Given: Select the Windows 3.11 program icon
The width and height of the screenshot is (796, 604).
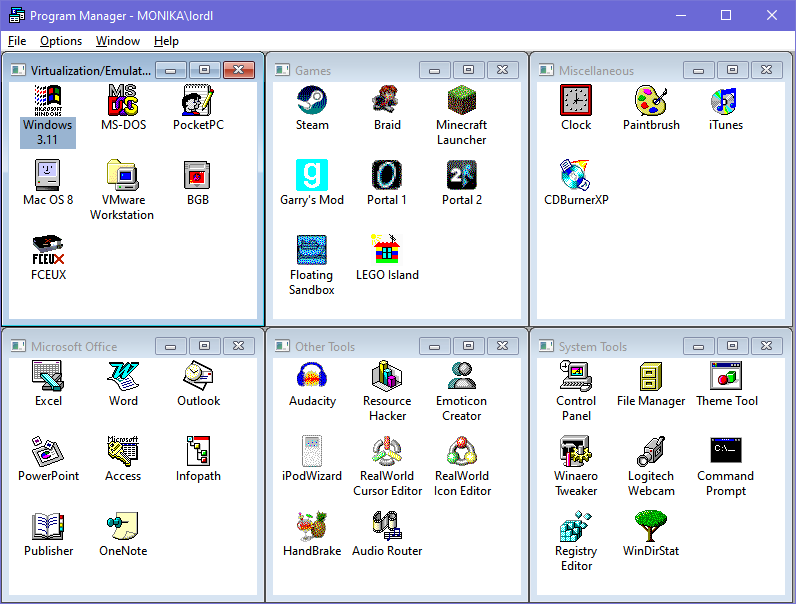Looking at the screenshot, I should click(x=48, y=100).
